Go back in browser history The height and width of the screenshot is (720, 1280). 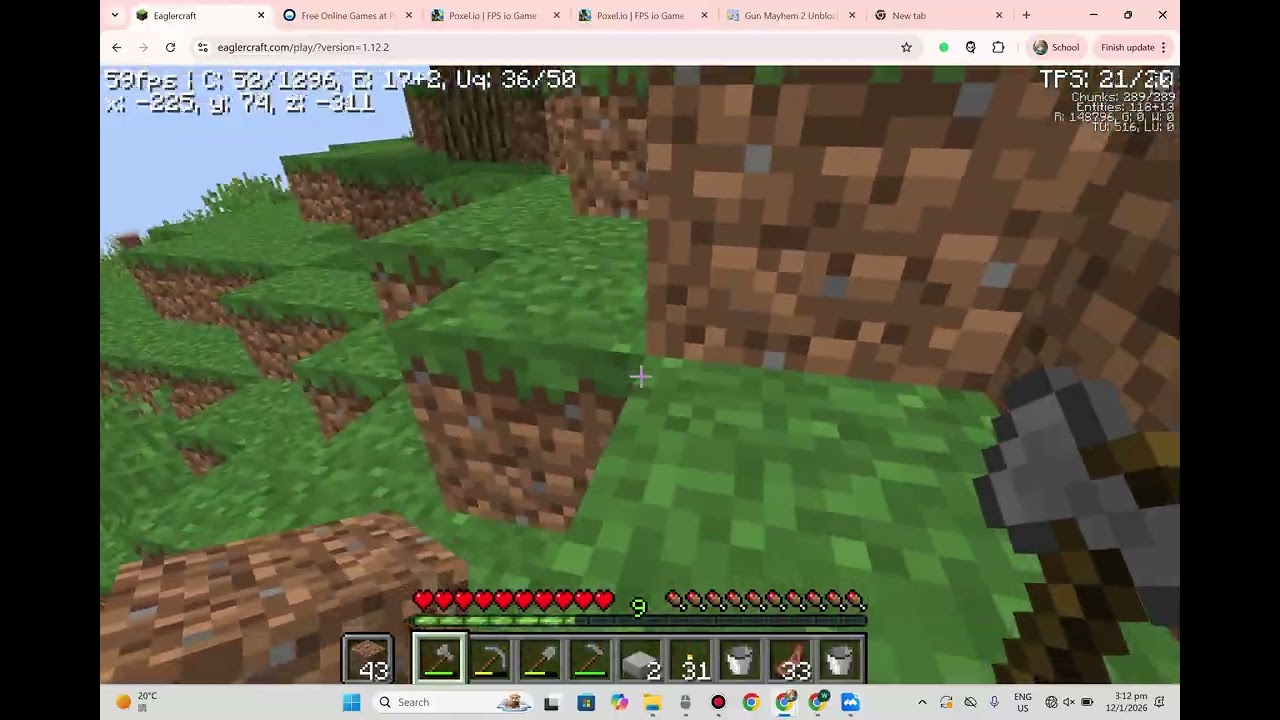116,47
